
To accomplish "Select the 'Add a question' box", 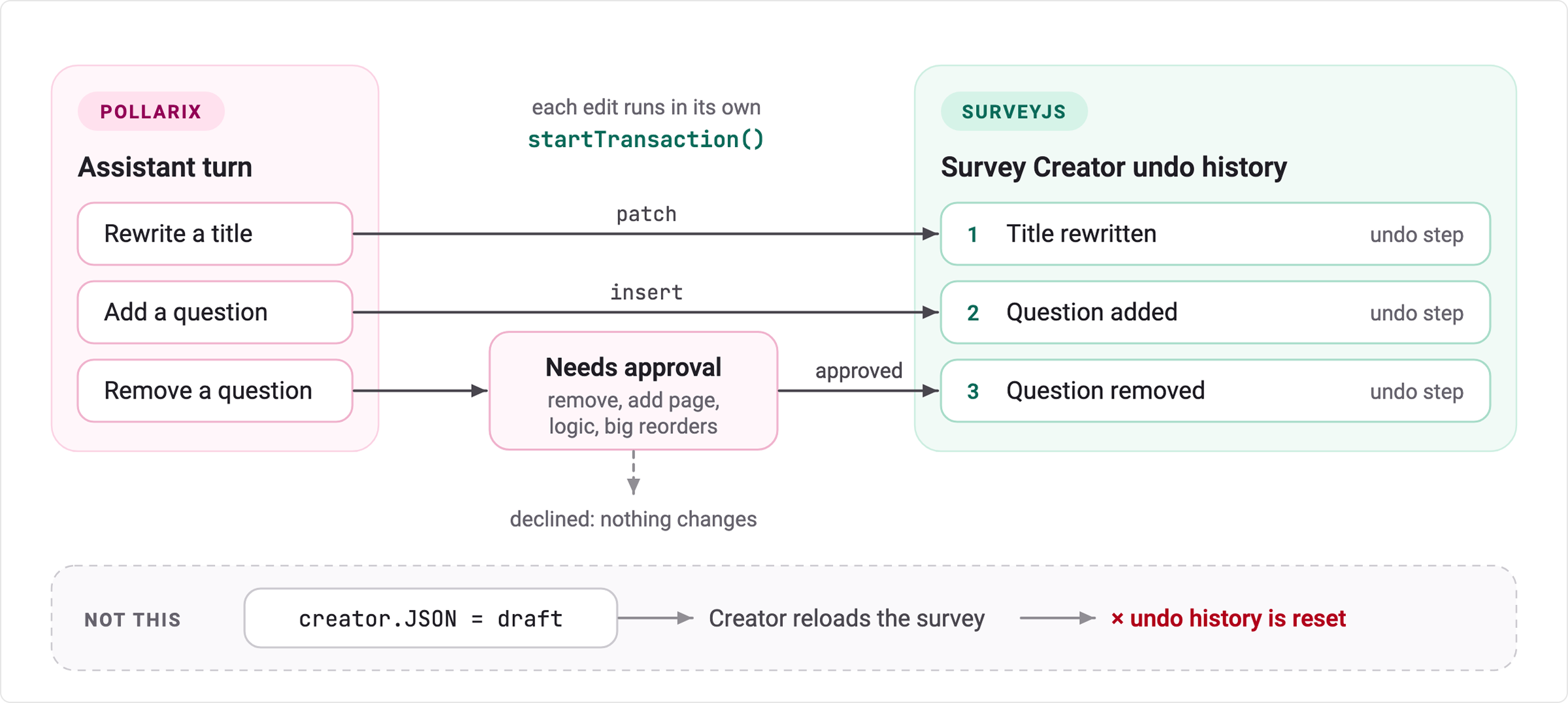I will coord(215,312).
